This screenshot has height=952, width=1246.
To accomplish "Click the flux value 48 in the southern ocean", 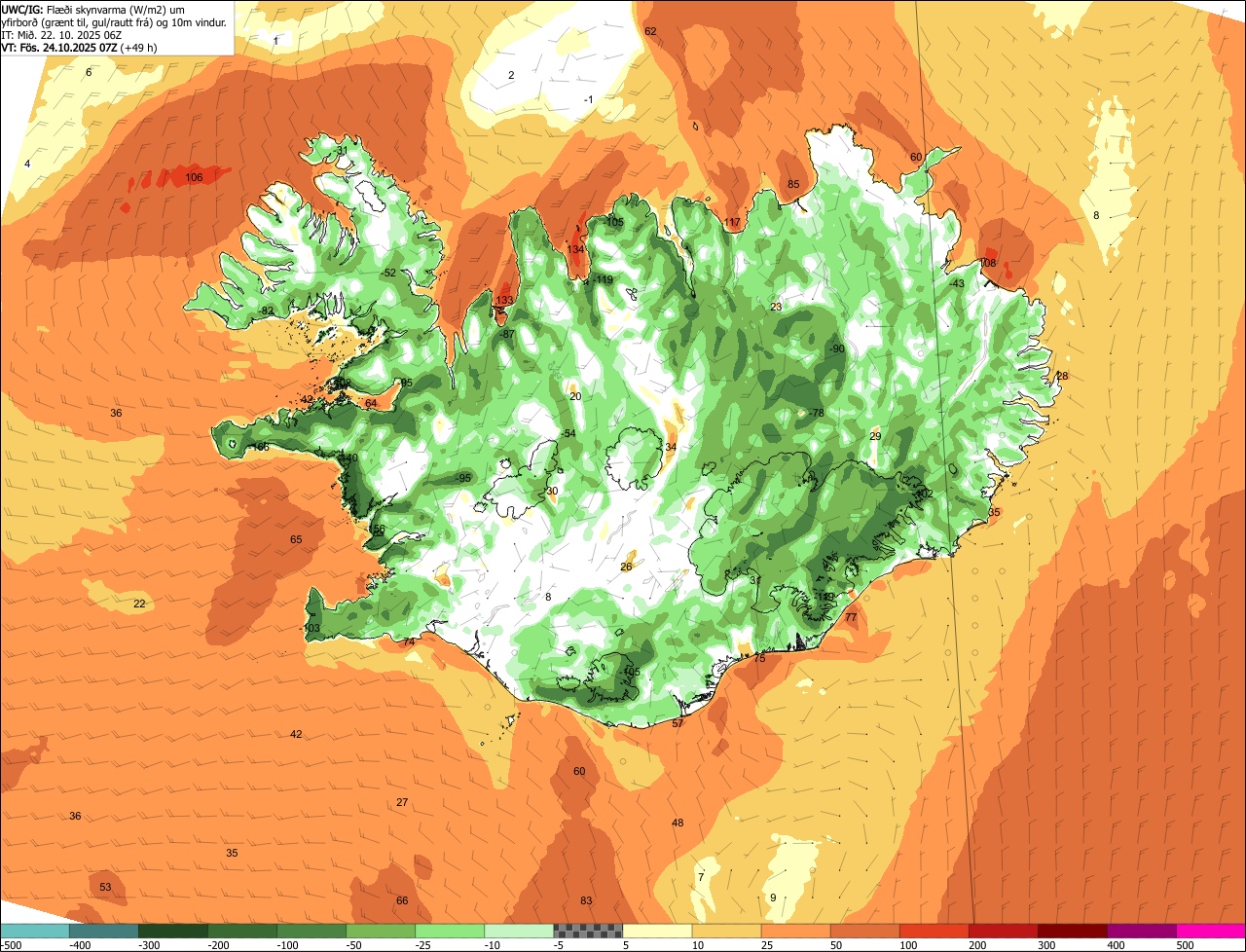I will click(x=678, y=824).
